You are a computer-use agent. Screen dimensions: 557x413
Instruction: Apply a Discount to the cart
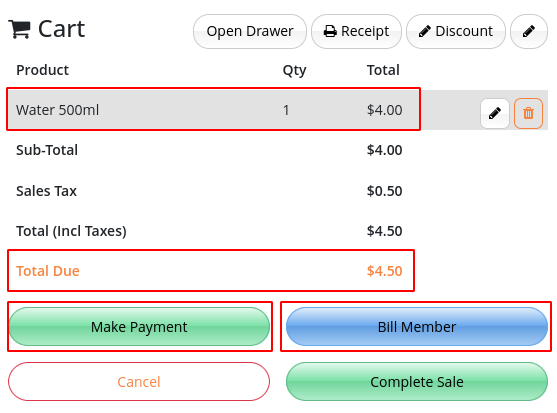point(456,31)
